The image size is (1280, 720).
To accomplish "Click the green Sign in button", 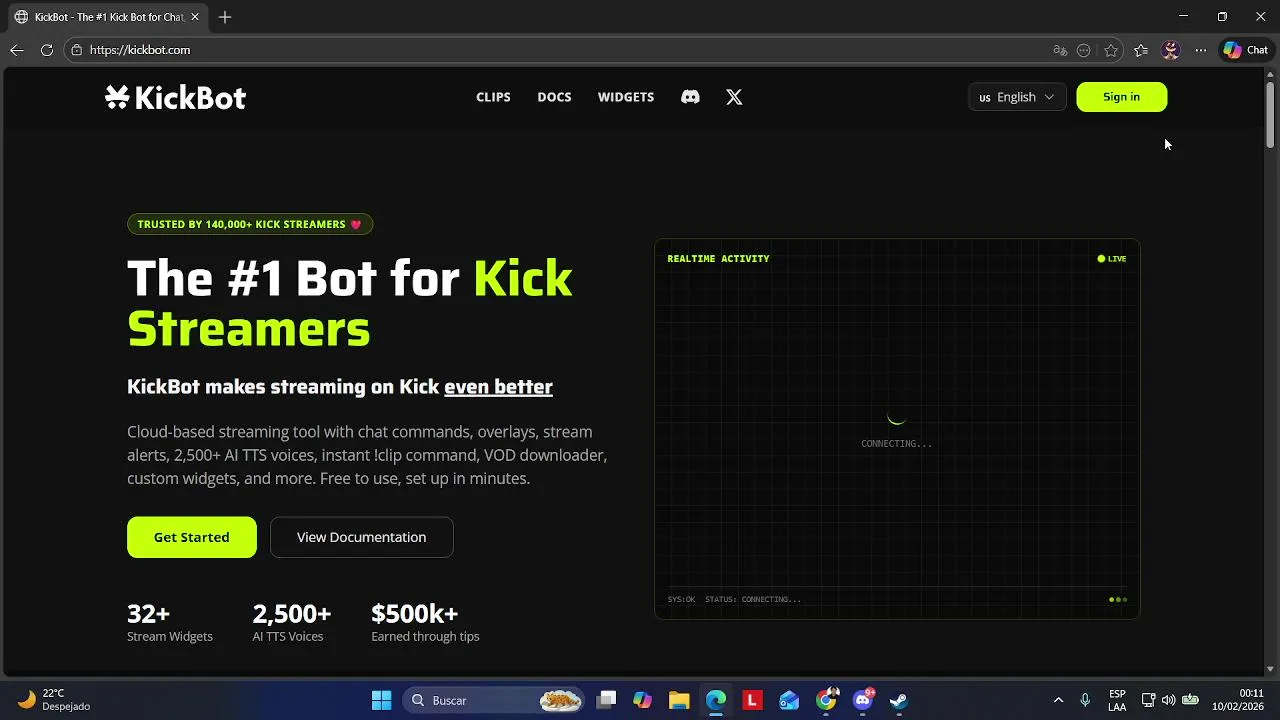I will (1121, 97).
